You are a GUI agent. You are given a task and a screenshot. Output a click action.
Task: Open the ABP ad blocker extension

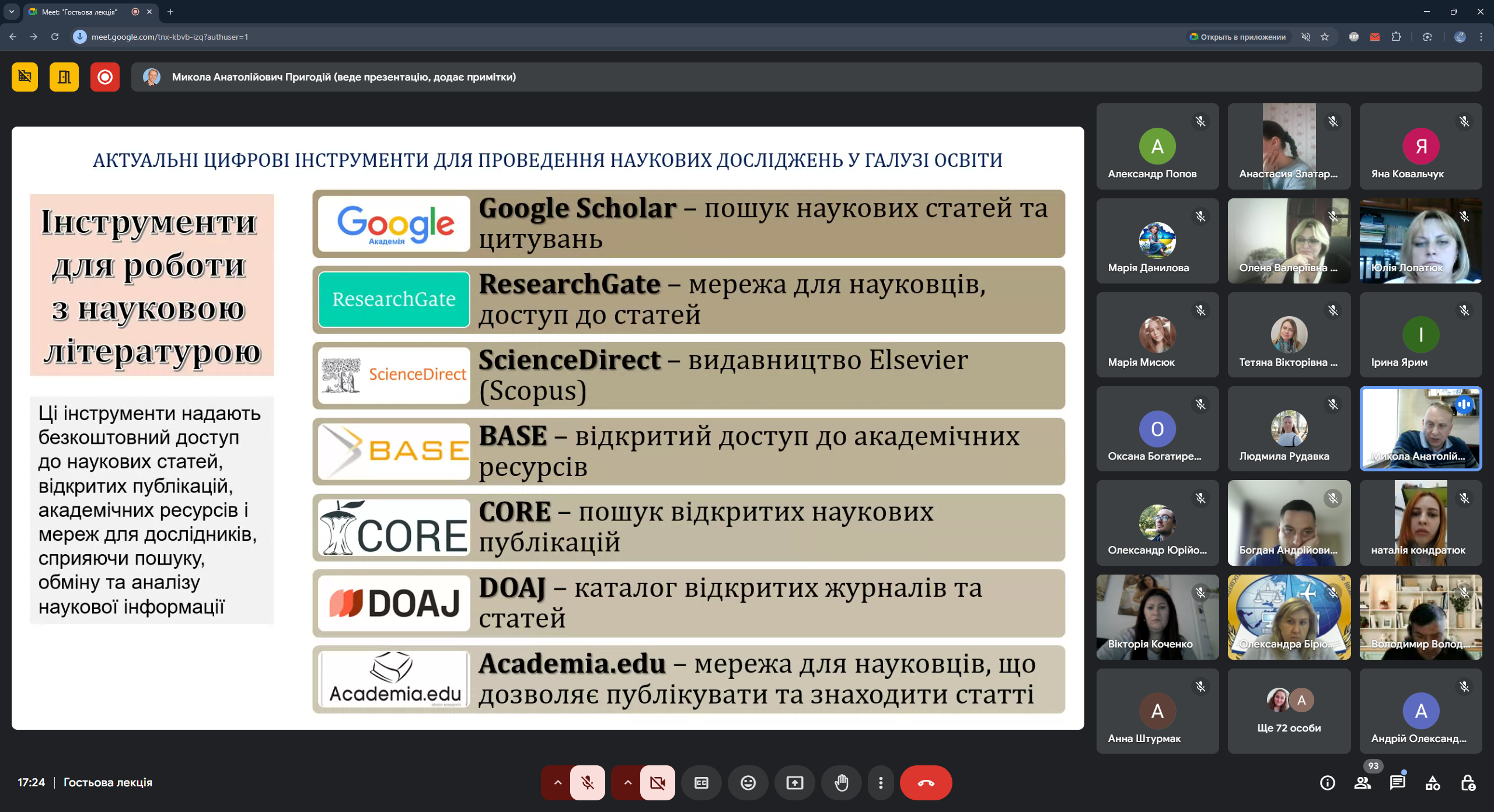[1354, 37]
